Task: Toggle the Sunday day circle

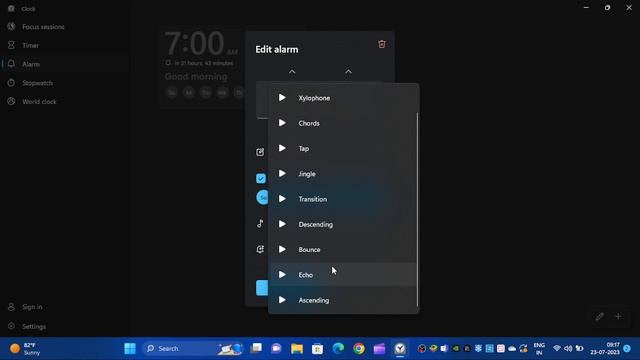Action: (262, 198)
